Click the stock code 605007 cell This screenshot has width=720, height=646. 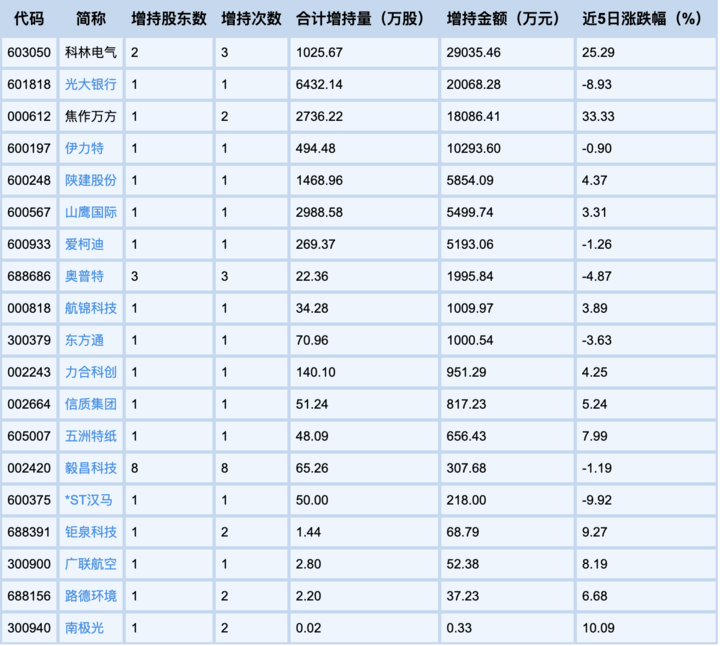point(29,436)
